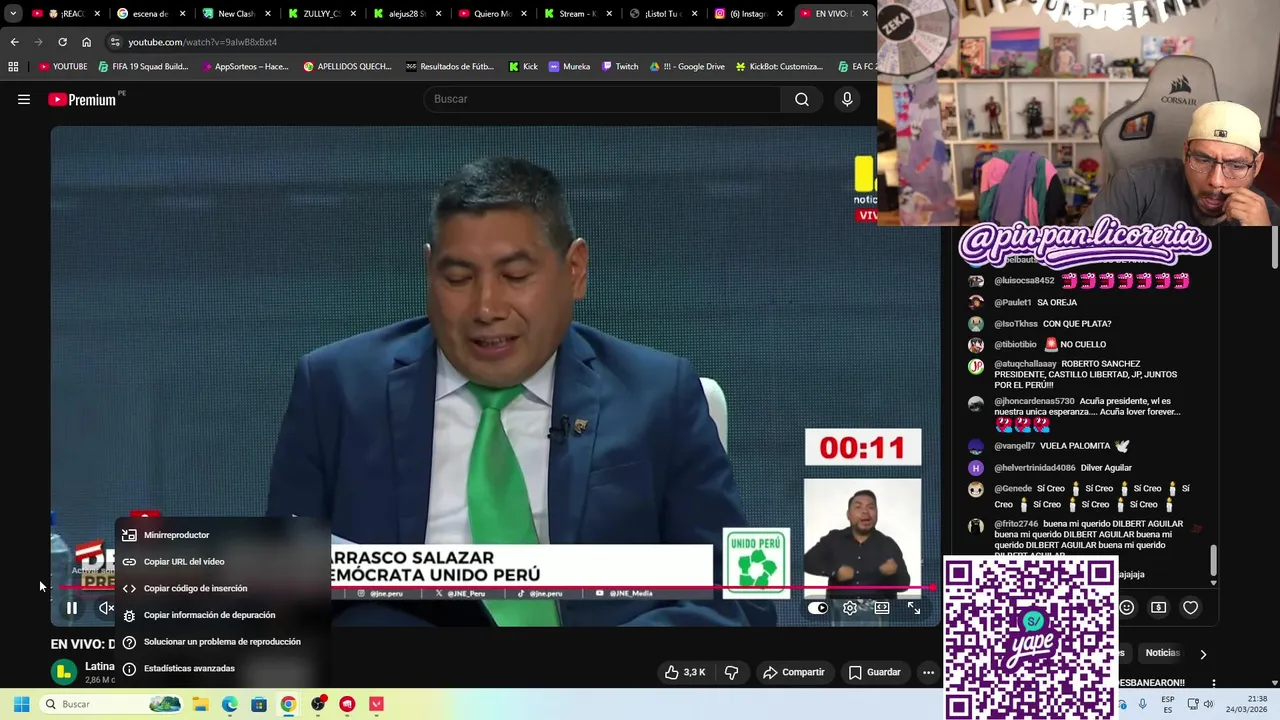This screenshot has height=720, width=1280.
Task: Dislike the video
Action: (731, 672)
